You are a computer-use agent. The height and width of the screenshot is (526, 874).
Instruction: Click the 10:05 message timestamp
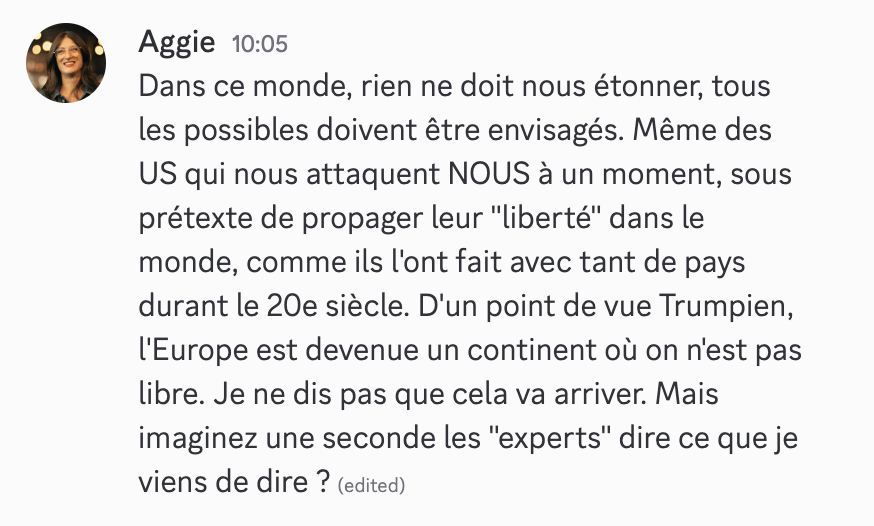pyautogui.click(x=260, y=44)
